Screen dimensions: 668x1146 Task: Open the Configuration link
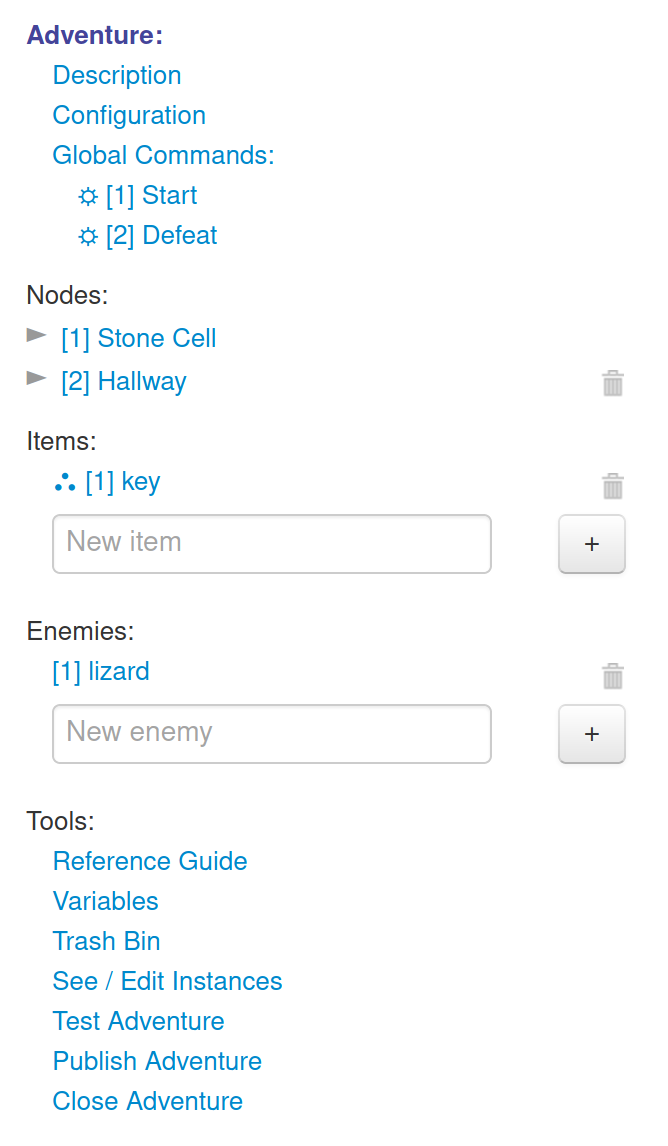[x=129, y=115]
